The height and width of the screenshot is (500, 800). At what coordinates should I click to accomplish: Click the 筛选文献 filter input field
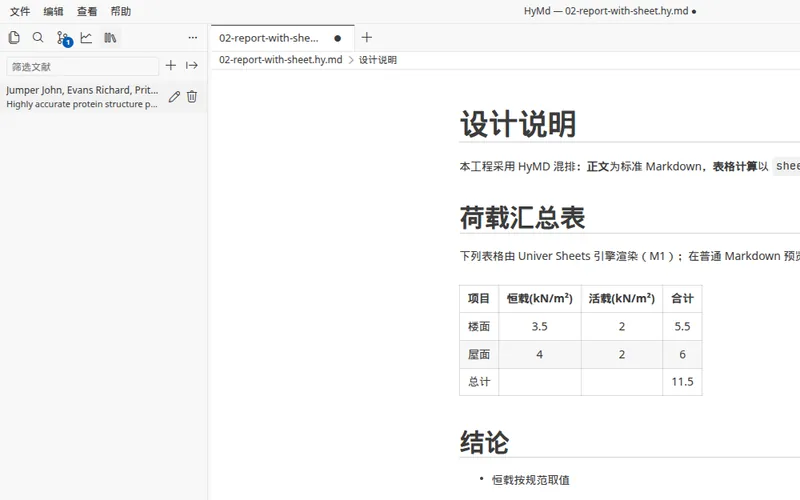coord(83,66)
